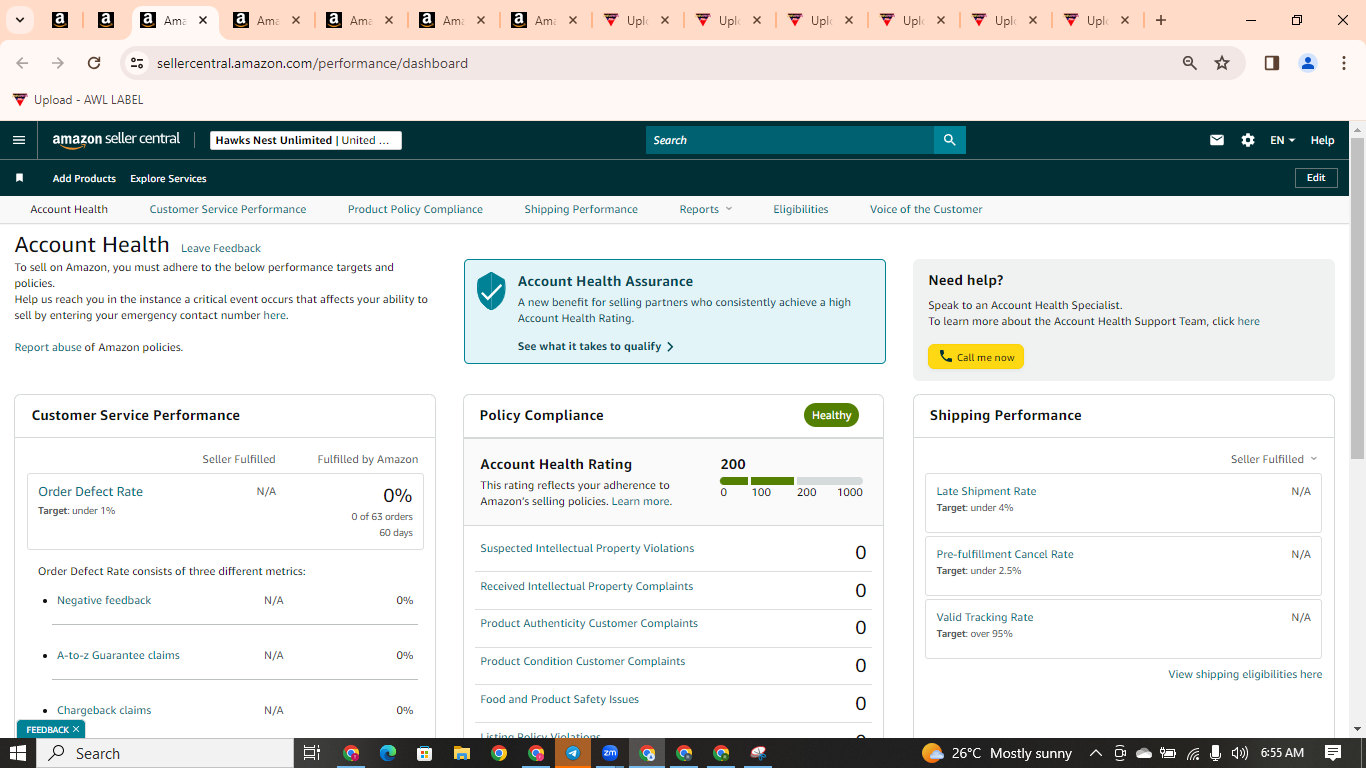
Task: Open the Eligibilities tab
Action: point(801,209)
